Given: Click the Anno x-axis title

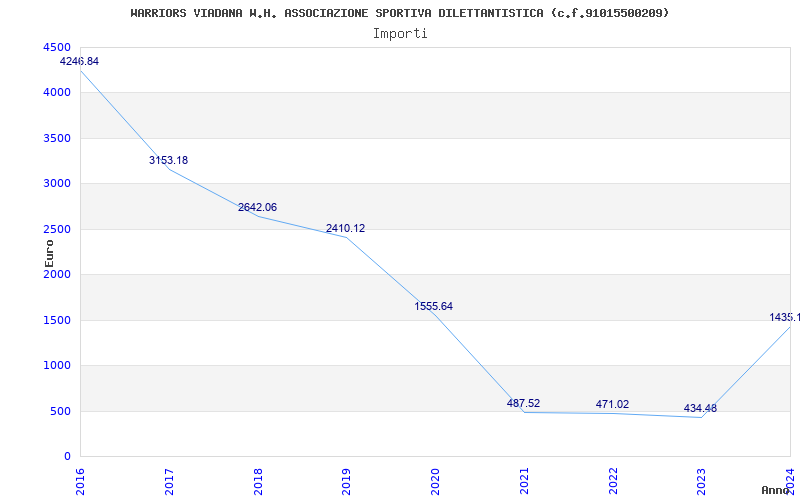Looking at the screenshot, I should pyautogui.click(x=776, y=490).
